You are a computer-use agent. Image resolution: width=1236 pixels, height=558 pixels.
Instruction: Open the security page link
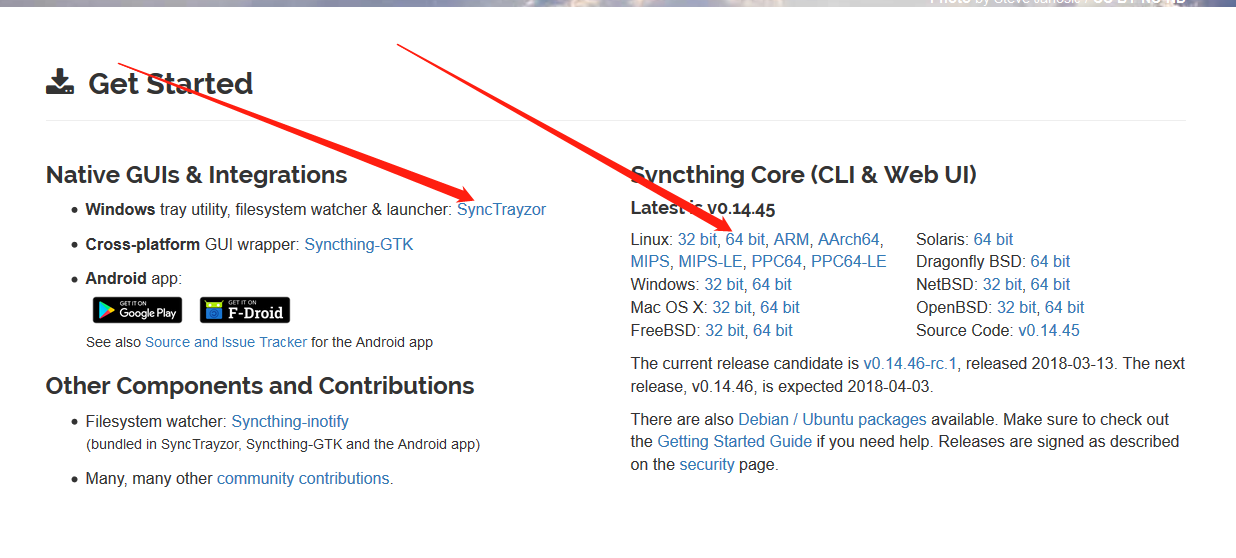pos(707,465)
